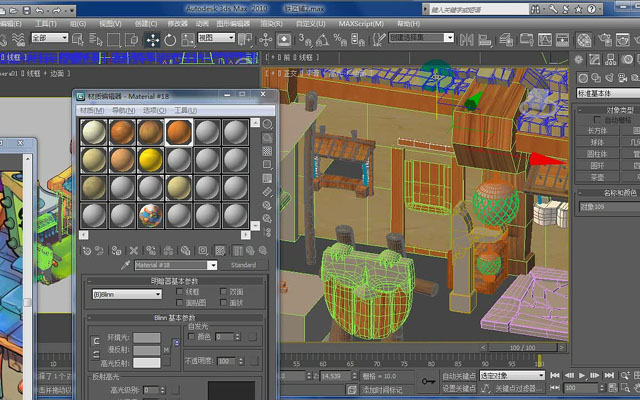Pick material from object eyedropper

point(125,265)
